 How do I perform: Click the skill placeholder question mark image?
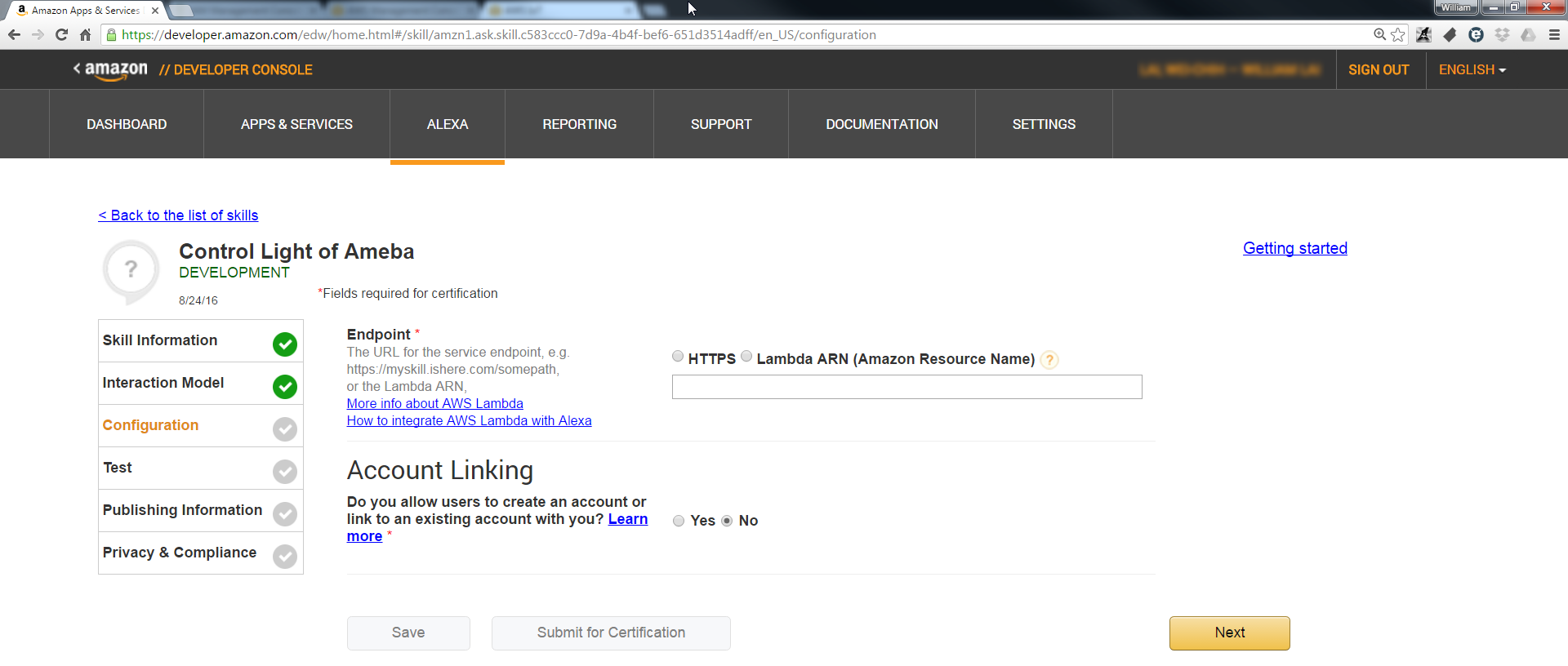click(x=131, y=270)
